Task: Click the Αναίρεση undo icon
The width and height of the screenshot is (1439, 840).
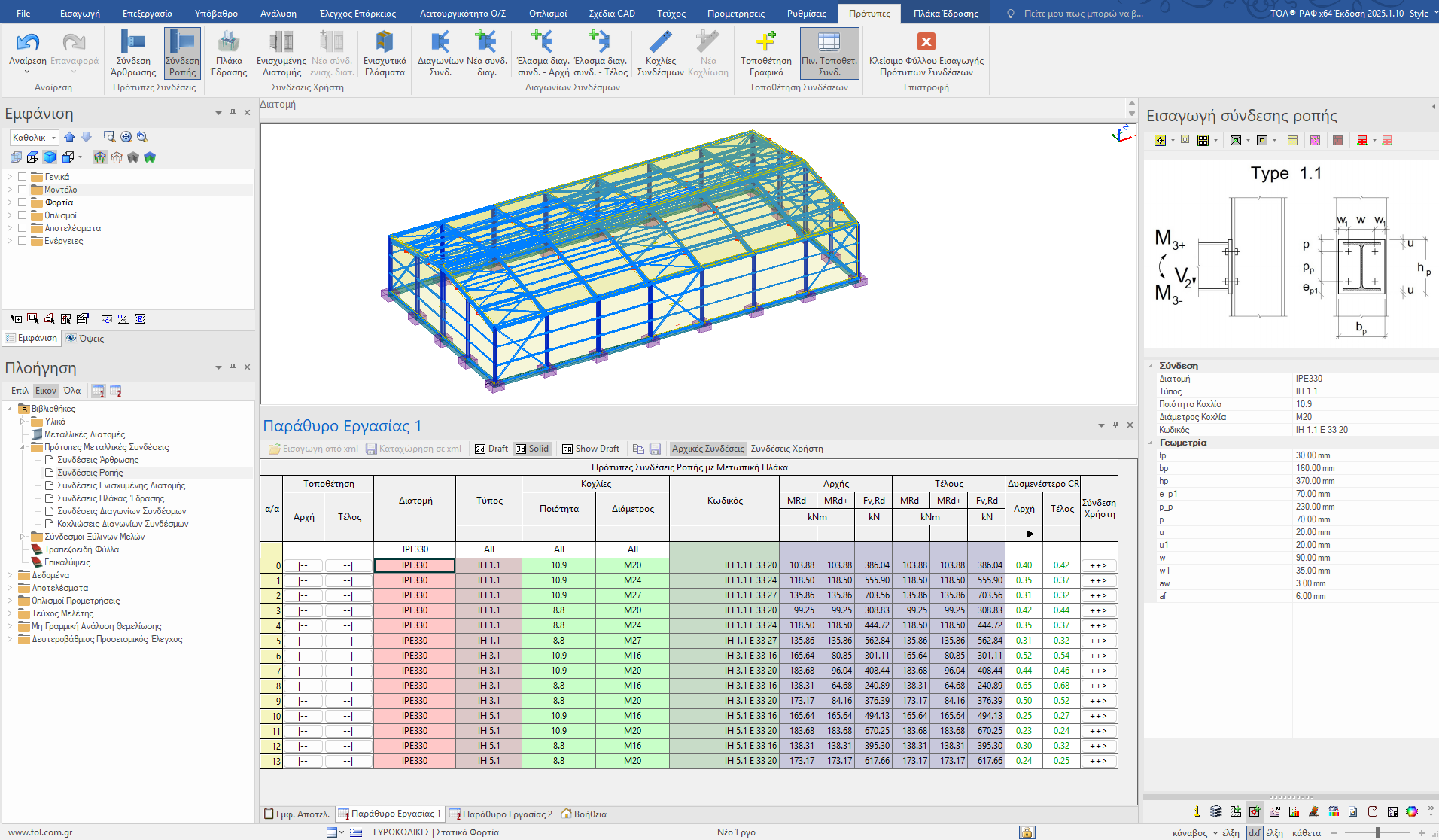Action: [27, 43]
